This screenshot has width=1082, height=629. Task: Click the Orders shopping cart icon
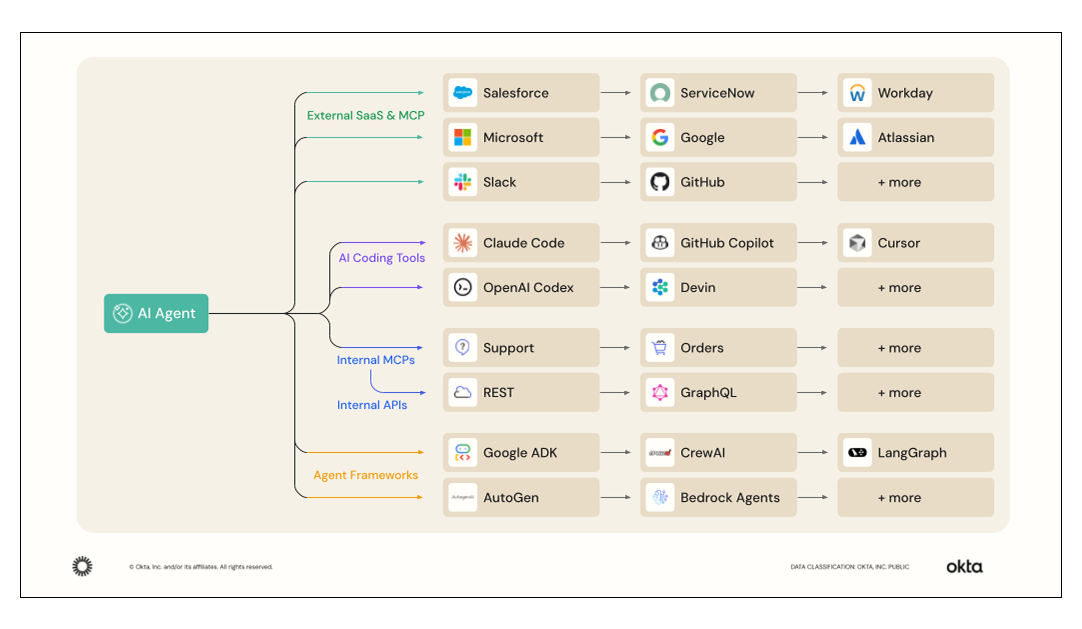point(660,348)
